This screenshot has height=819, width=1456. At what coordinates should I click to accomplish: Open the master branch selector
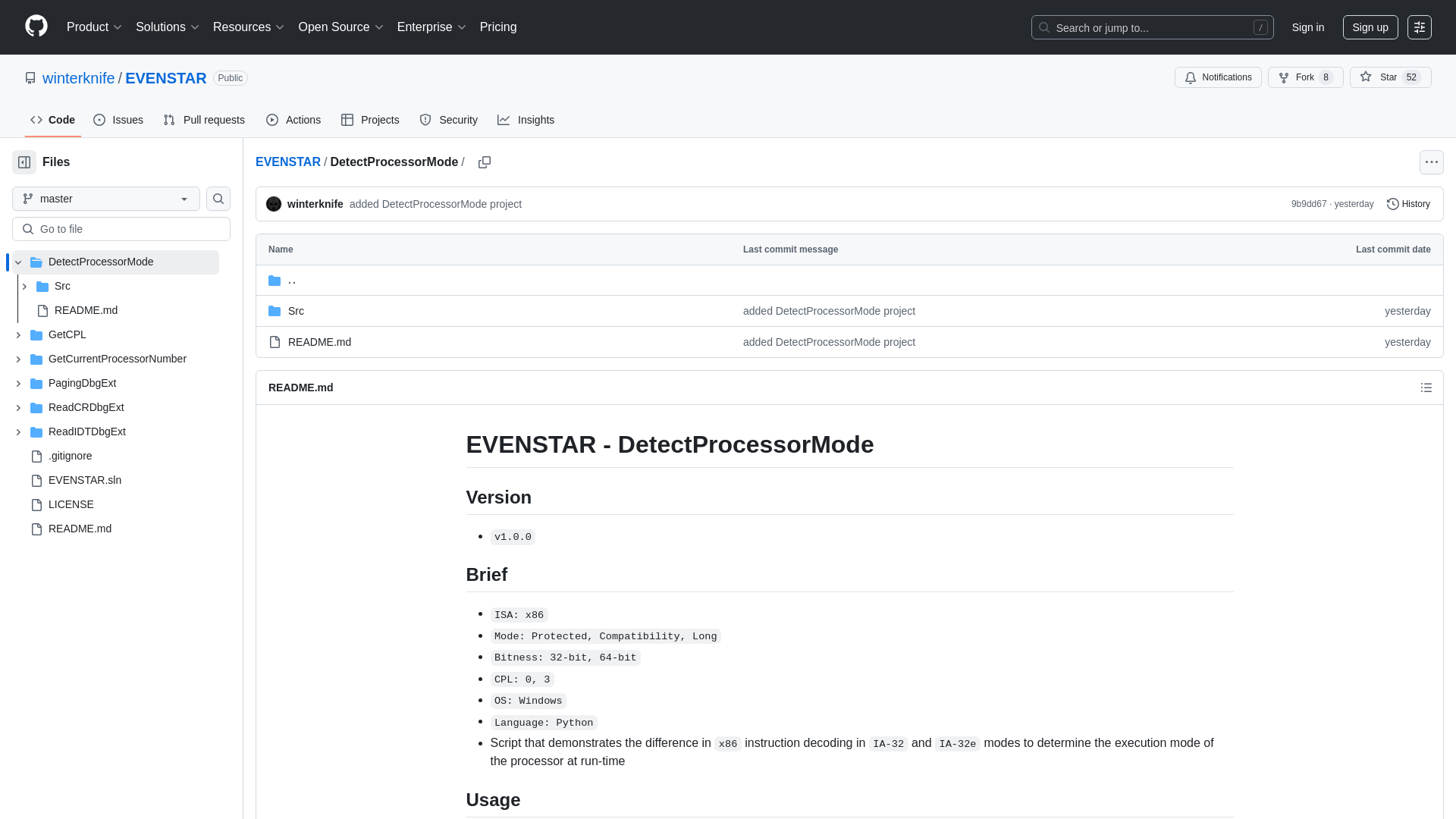106,199
